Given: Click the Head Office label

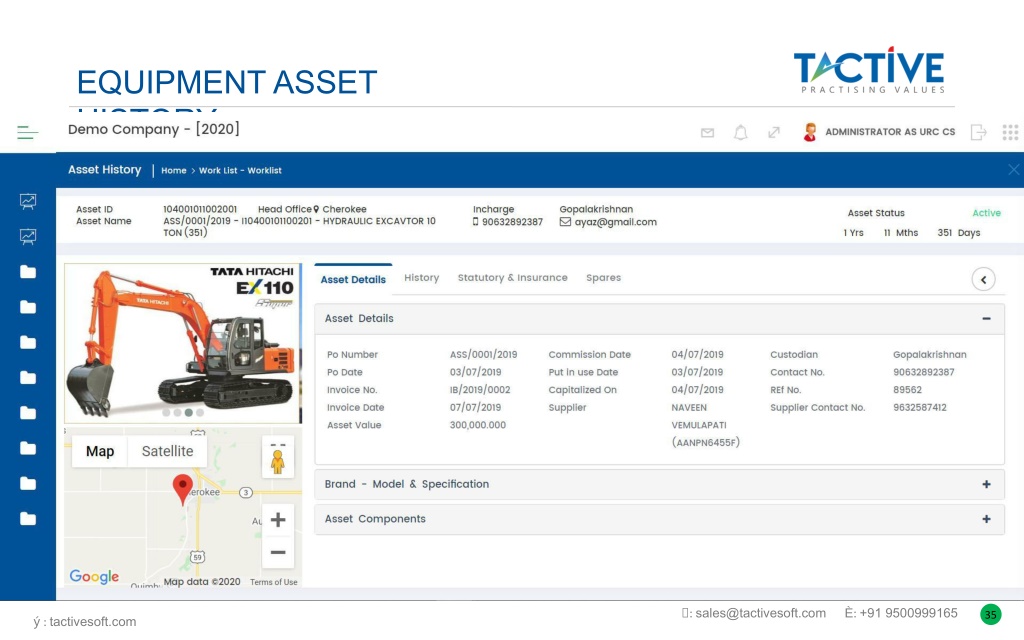Looking at the screenshot, I should pos(285,210).
